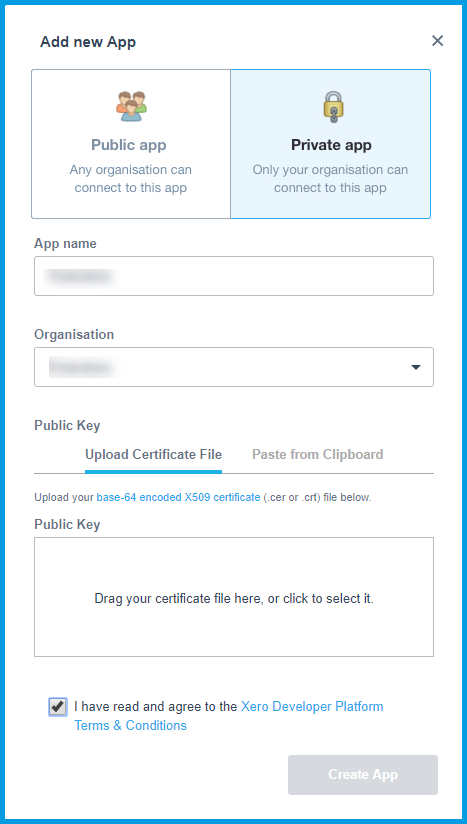Click the padlock icon for Private app
Screen dimensions: 467x824
click(333, 107)
